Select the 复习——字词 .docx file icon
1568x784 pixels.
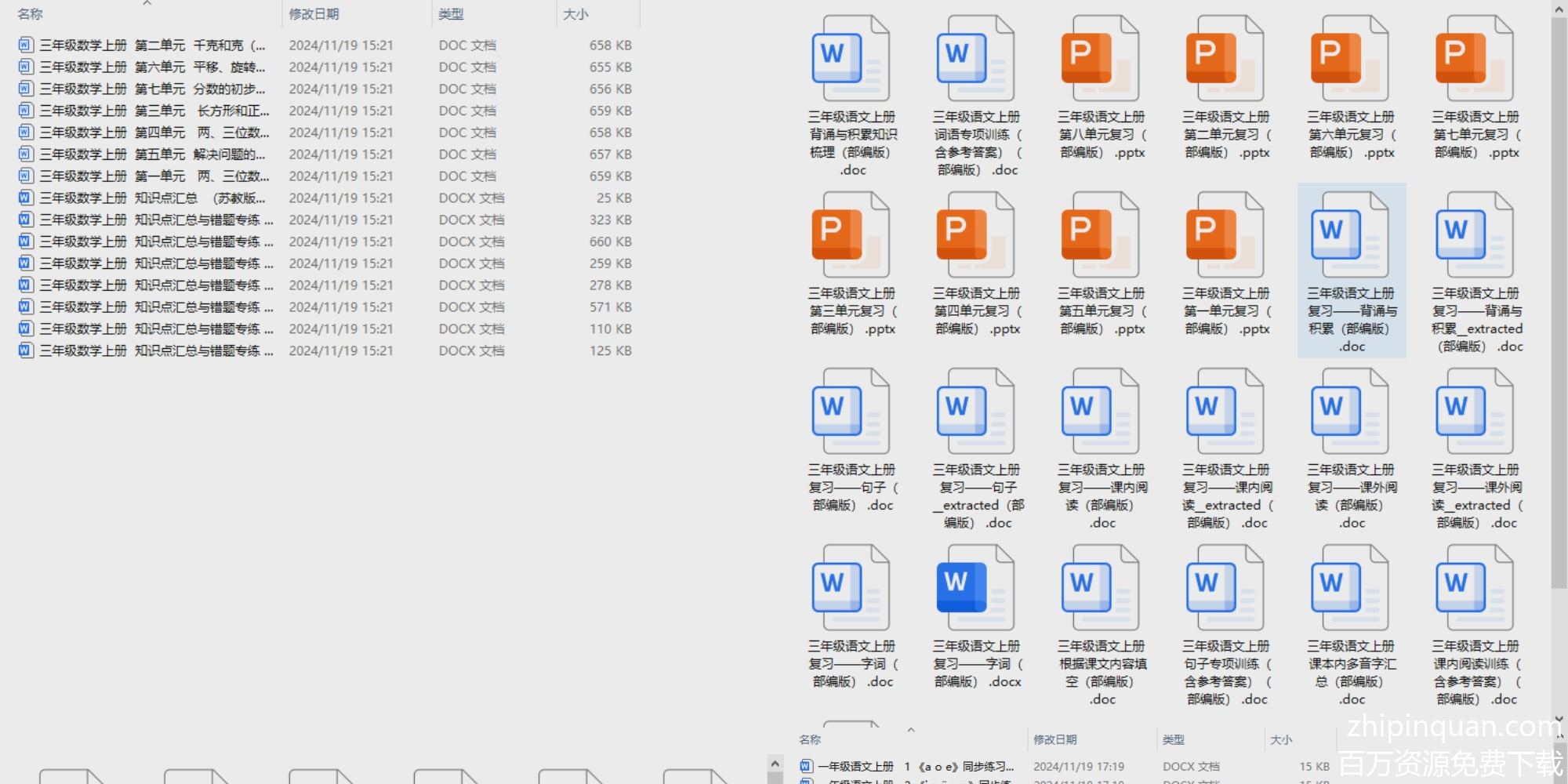click(x=976, y=588)
